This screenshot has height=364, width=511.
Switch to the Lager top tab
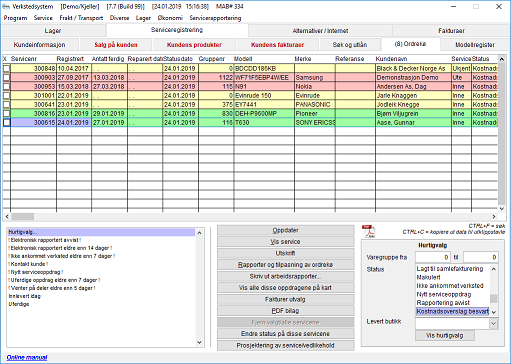[x=53, y=31]
